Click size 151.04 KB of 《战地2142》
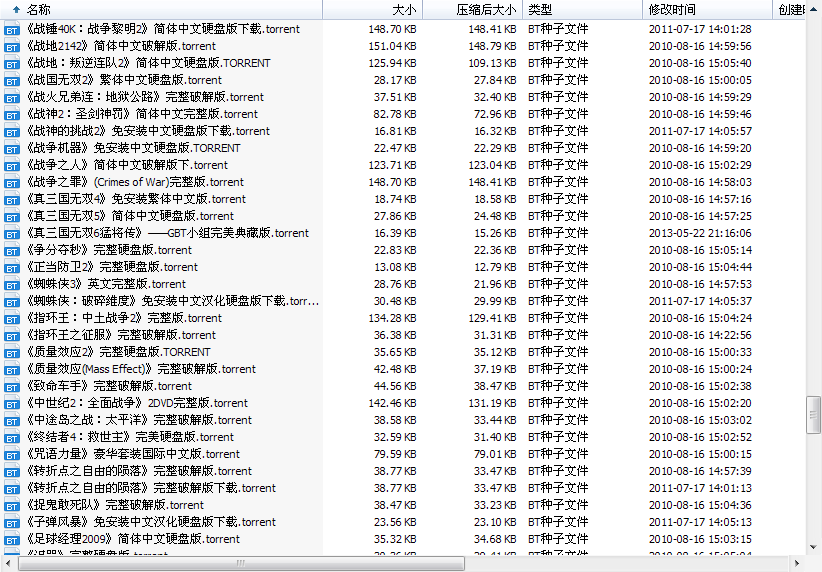 click(x=392, y=46)
